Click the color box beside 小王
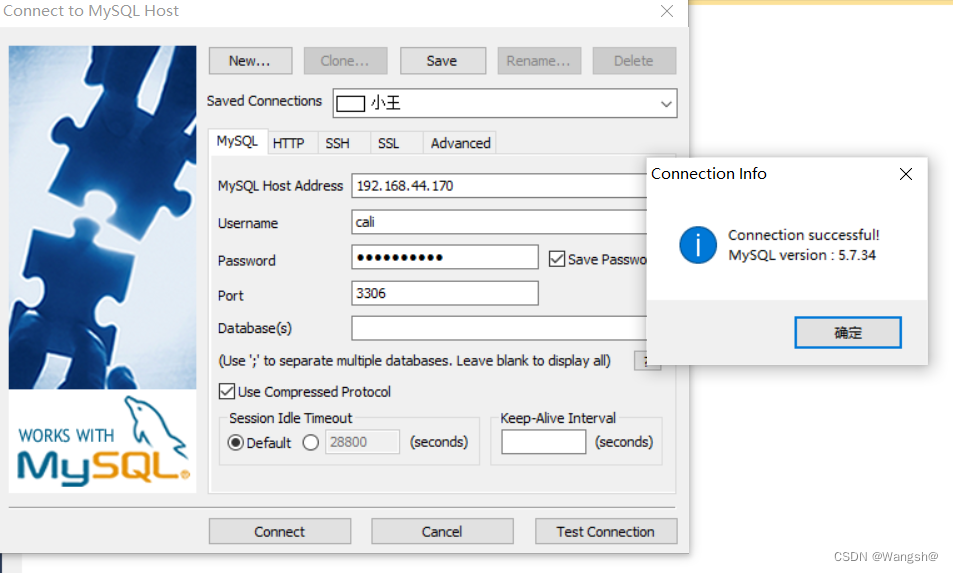Image resolution: width=953 pixels, height=573 pixels. coord(351,104)
